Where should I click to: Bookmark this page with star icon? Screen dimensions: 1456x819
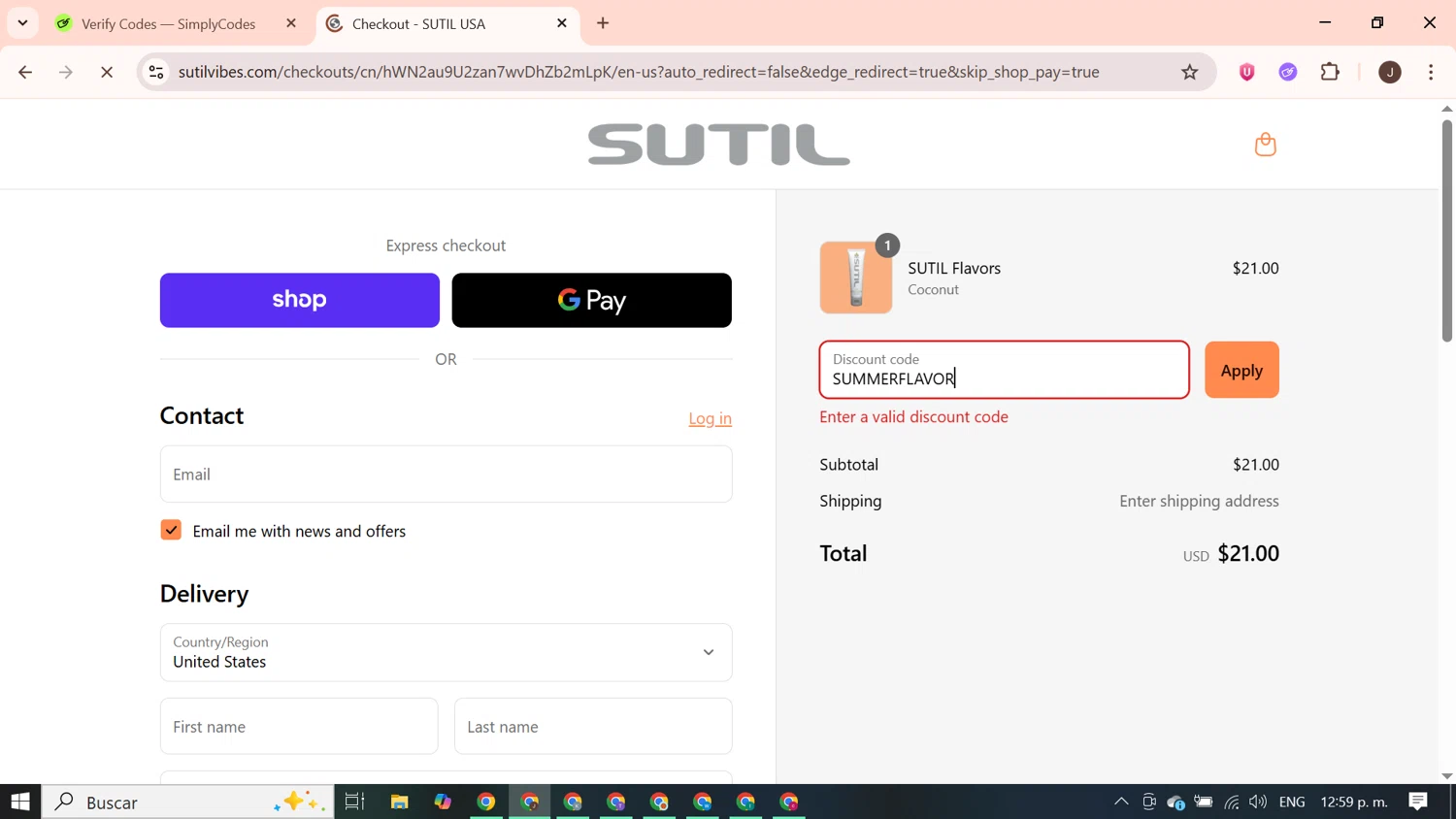tap(1189, 72)
